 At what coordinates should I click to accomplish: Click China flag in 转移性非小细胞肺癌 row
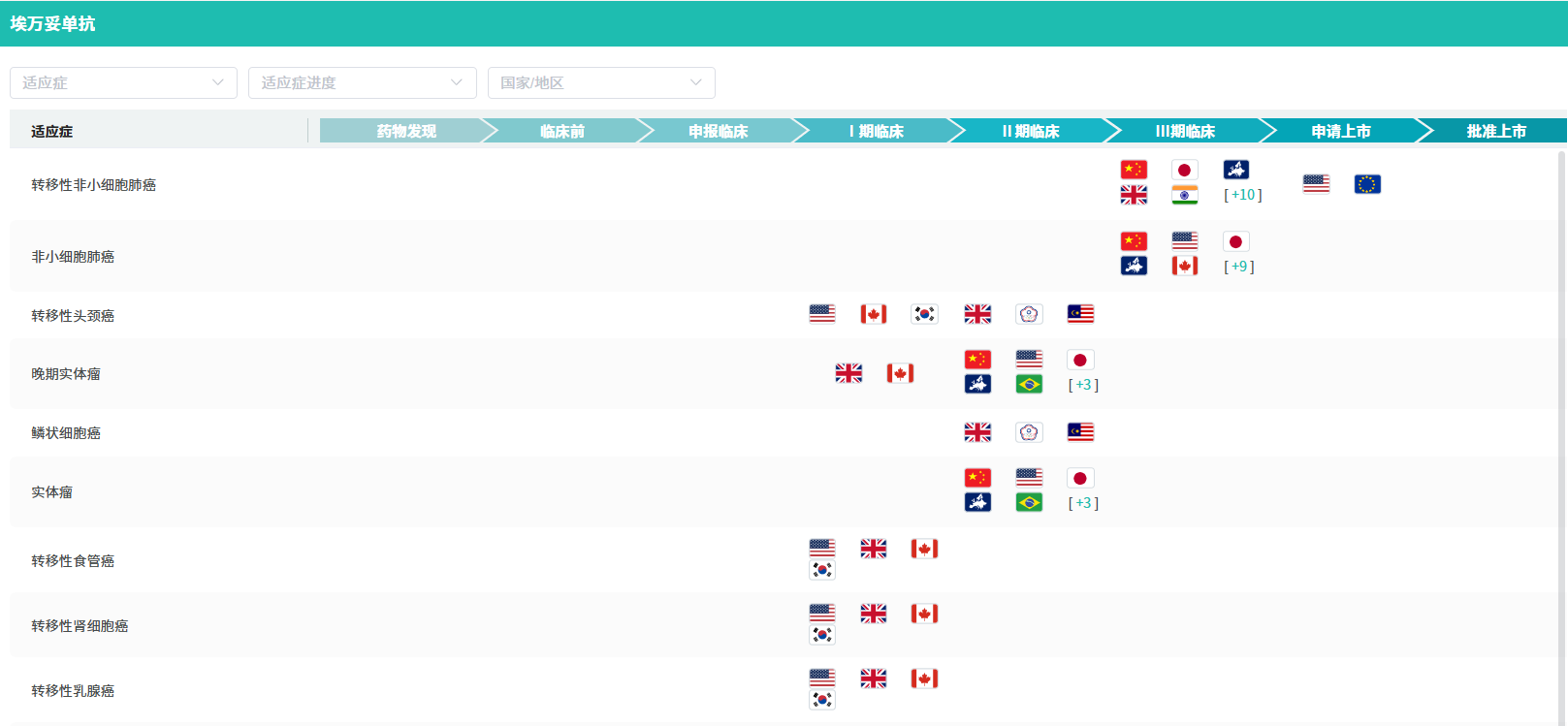click(1134, 170)
